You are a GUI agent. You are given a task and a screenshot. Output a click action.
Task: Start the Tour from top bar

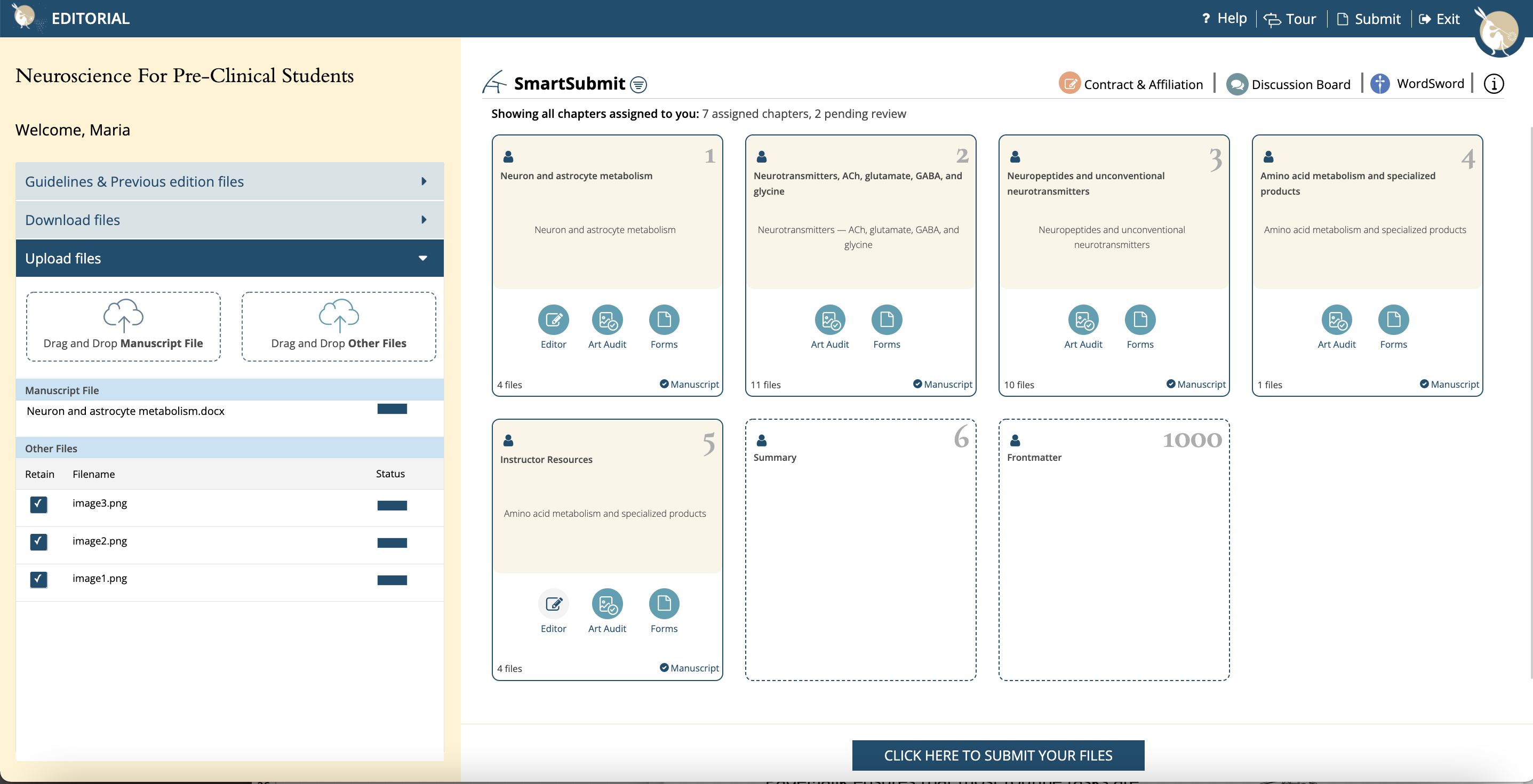[x=1290, y=19]
